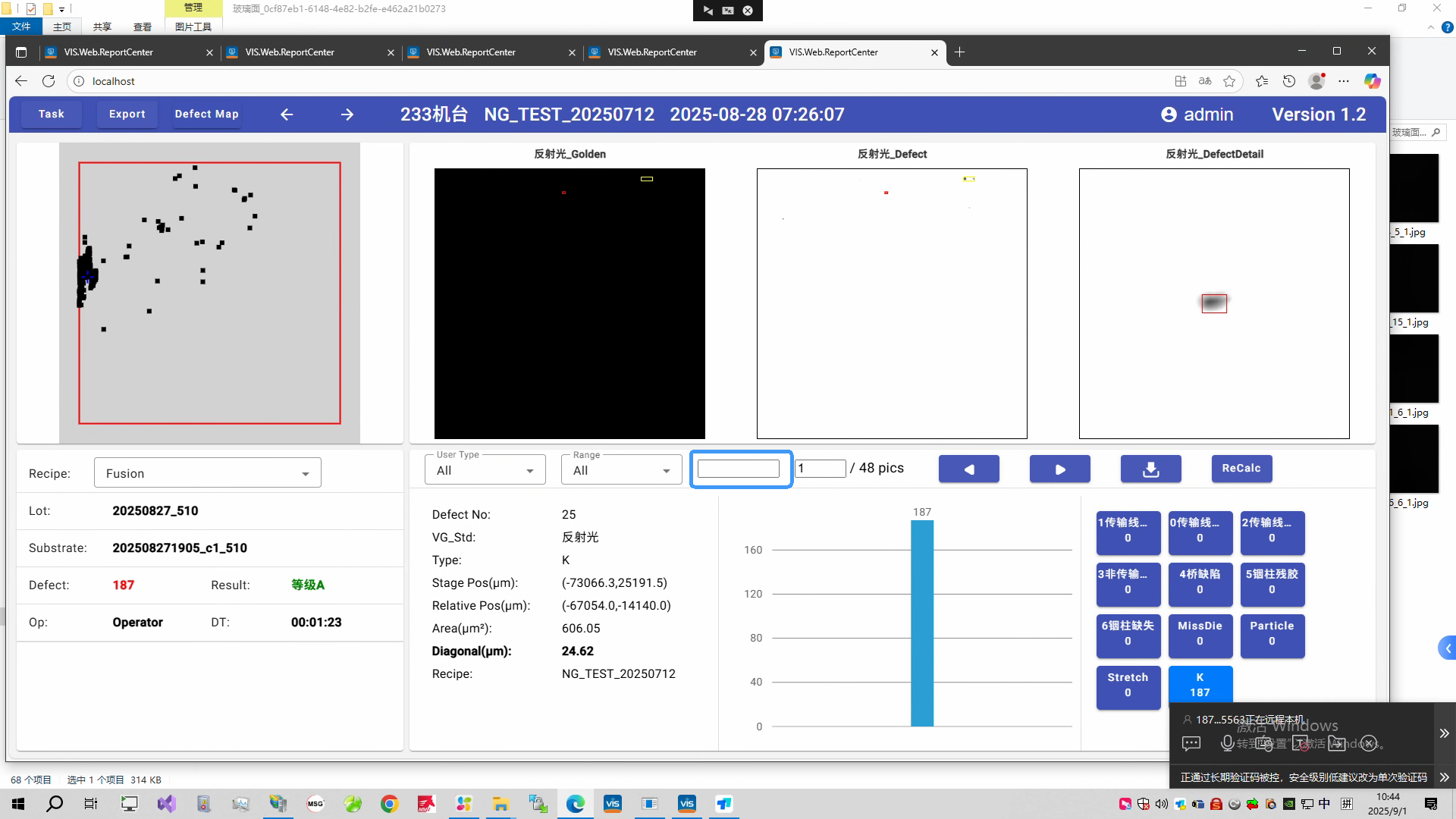Click the Export button
Image resolution: width=1456 pixels, height=819 pixels.
(x=127, y=115)
